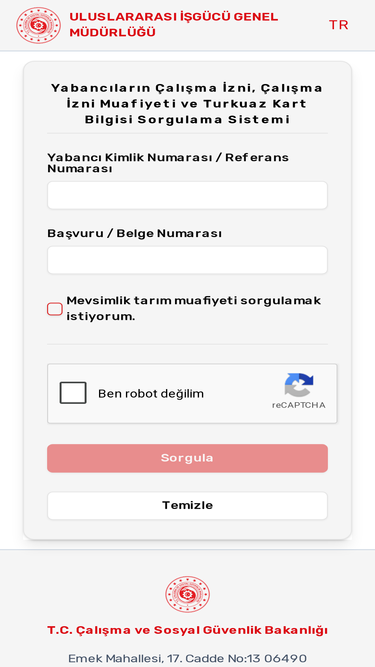Screen dimensions: 375x667
Task: Click the Mevsimlik tarım muafiyeti sorgulamak label text
Action: click(x=193, y=309)
